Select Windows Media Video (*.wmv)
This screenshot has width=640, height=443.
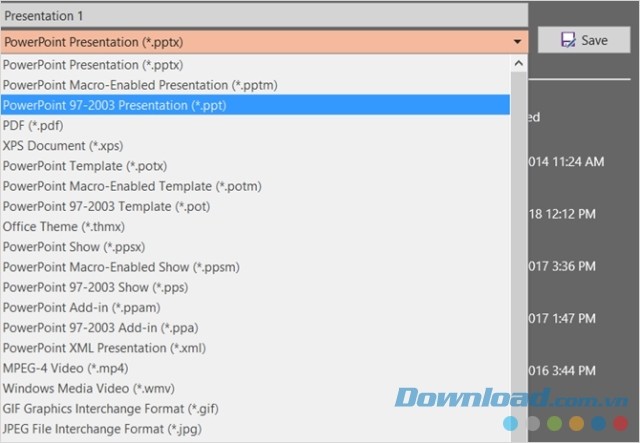tap(256, 388)
